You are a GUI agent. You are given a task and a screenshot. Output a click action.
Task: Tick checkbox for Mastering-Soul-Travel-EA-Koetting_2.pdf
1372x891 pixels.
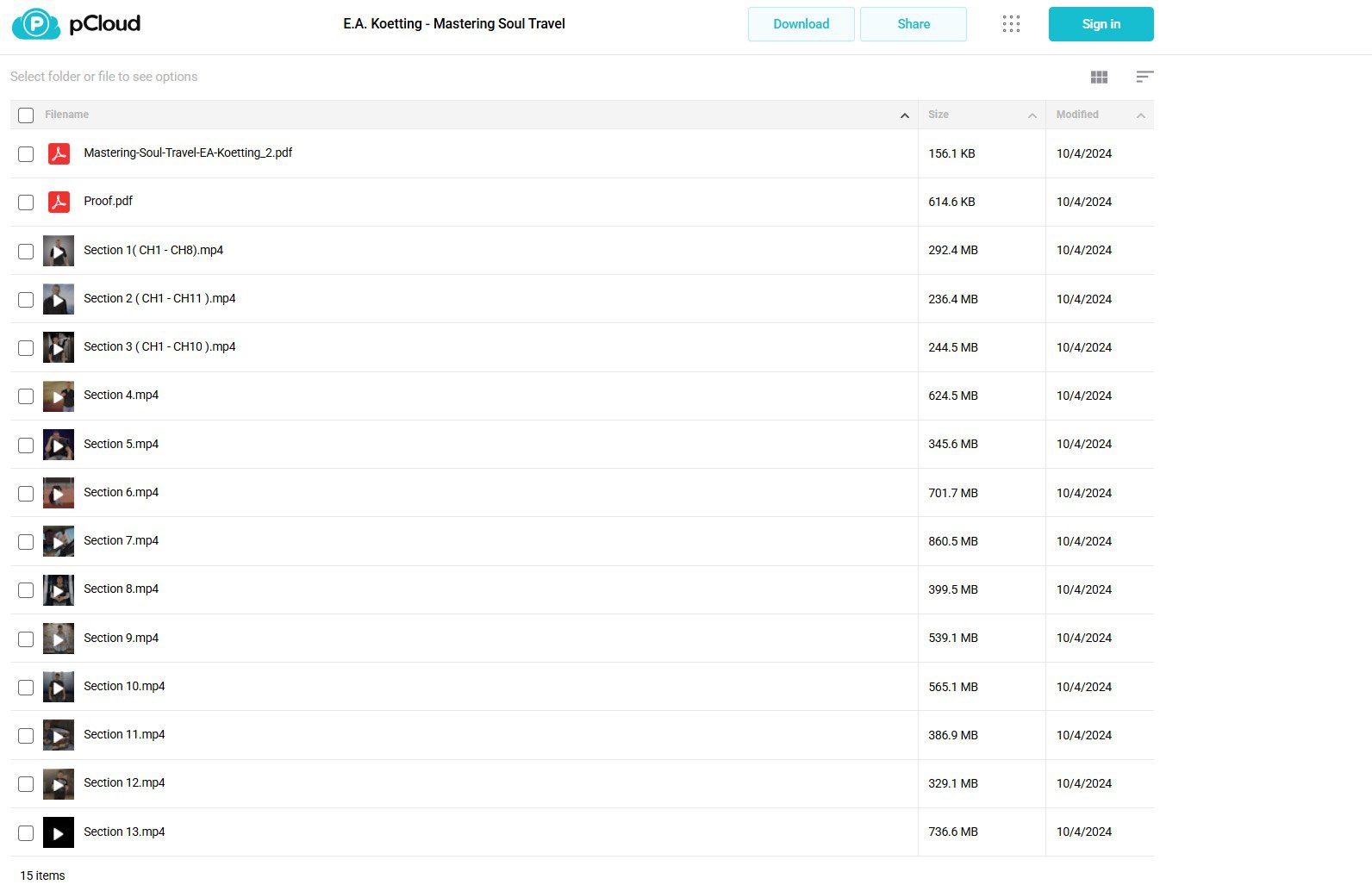coord(26,153)
